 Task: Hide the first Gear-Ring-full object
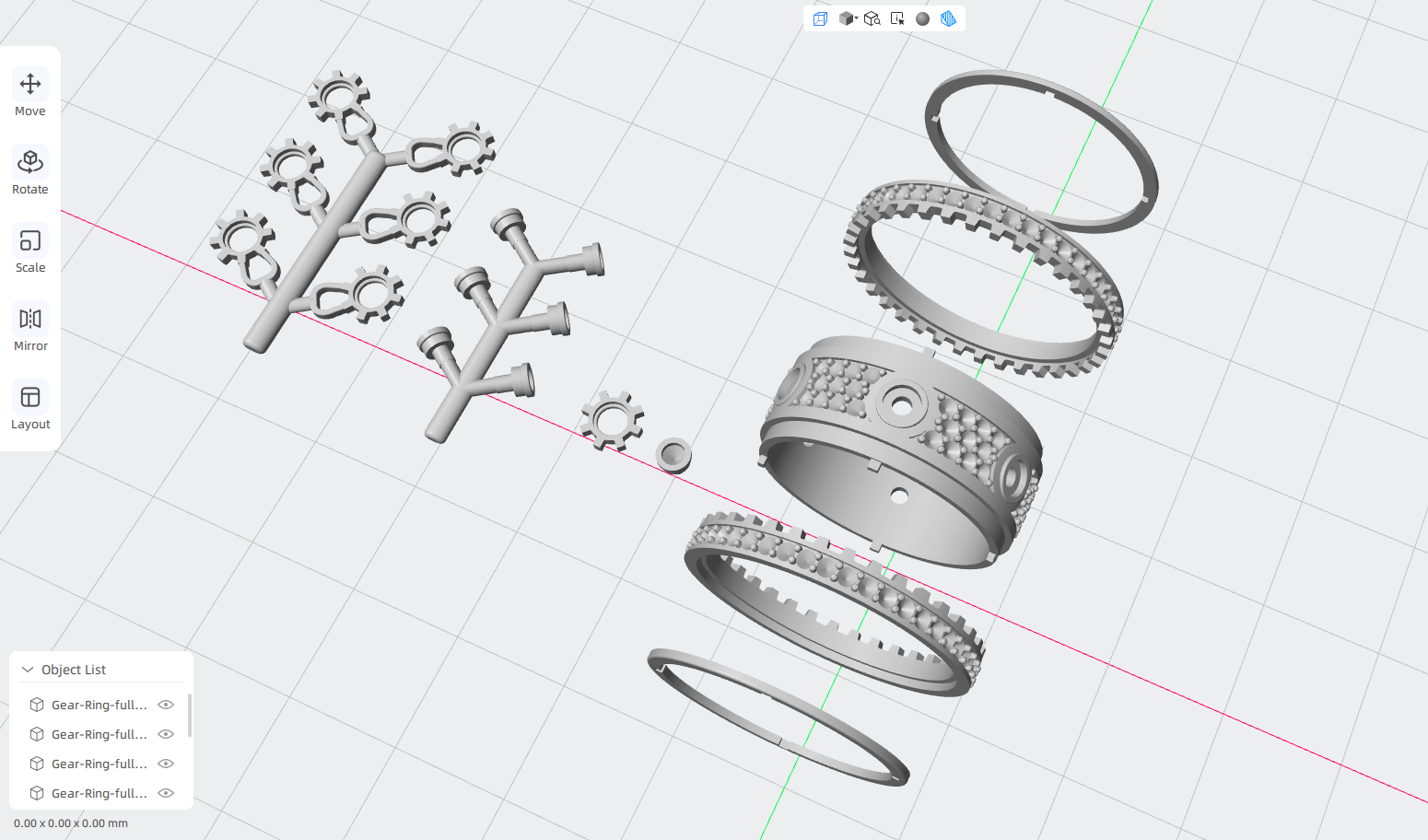166,705
